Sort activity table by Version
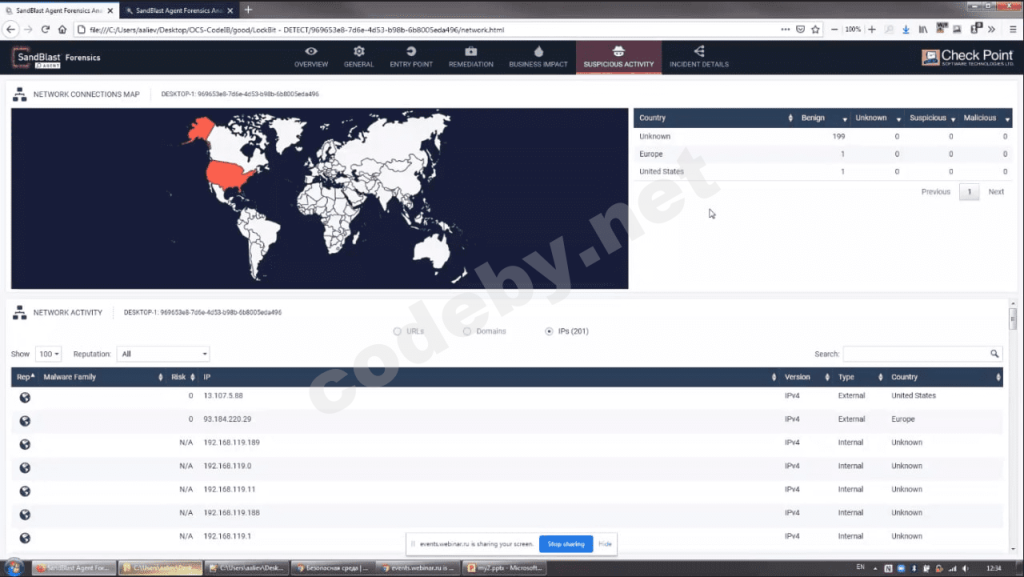This screenshot has height=577, width=1024. pos(807,377)
